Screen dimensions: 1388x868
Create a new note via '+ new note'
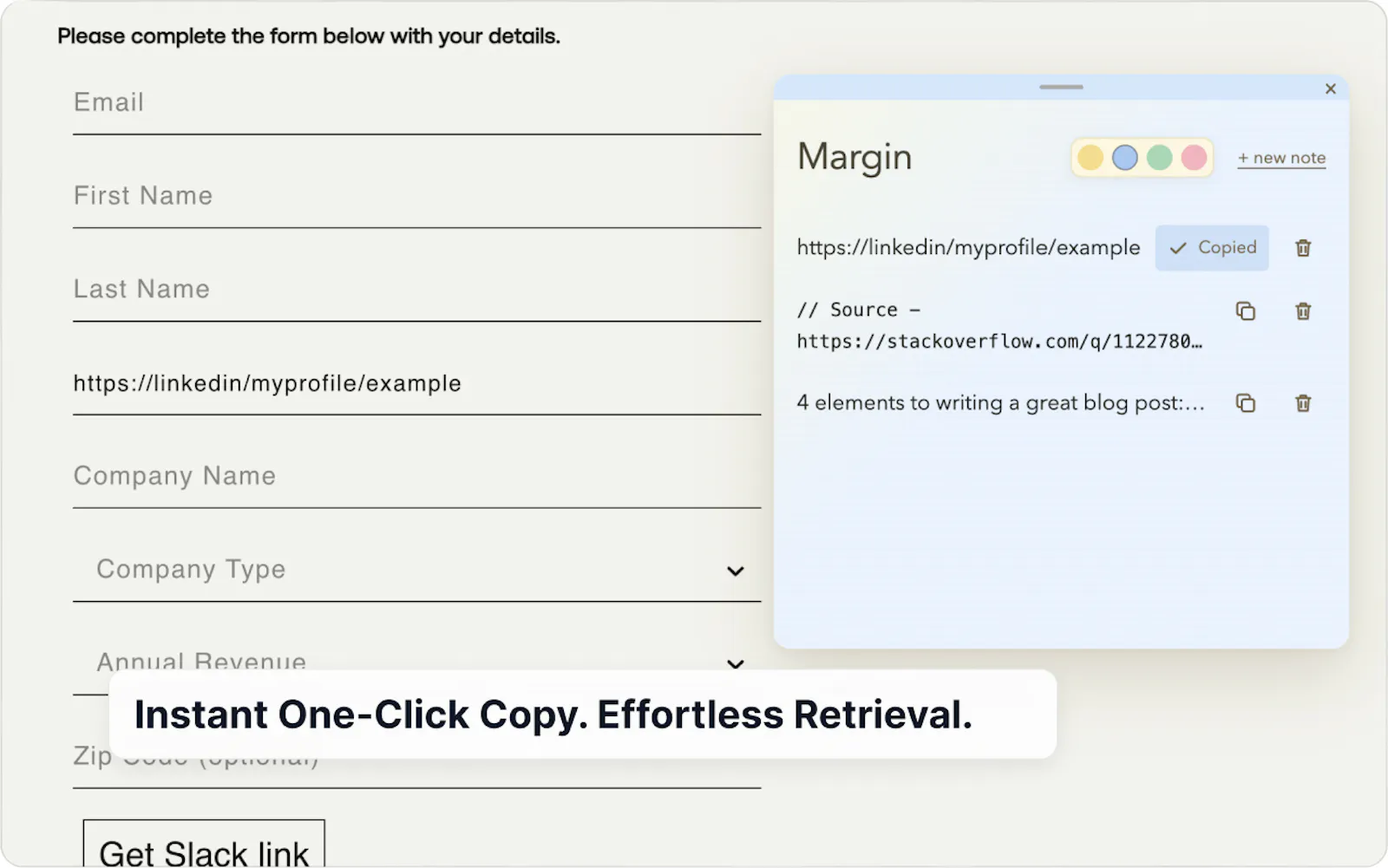pos(1281,158)
